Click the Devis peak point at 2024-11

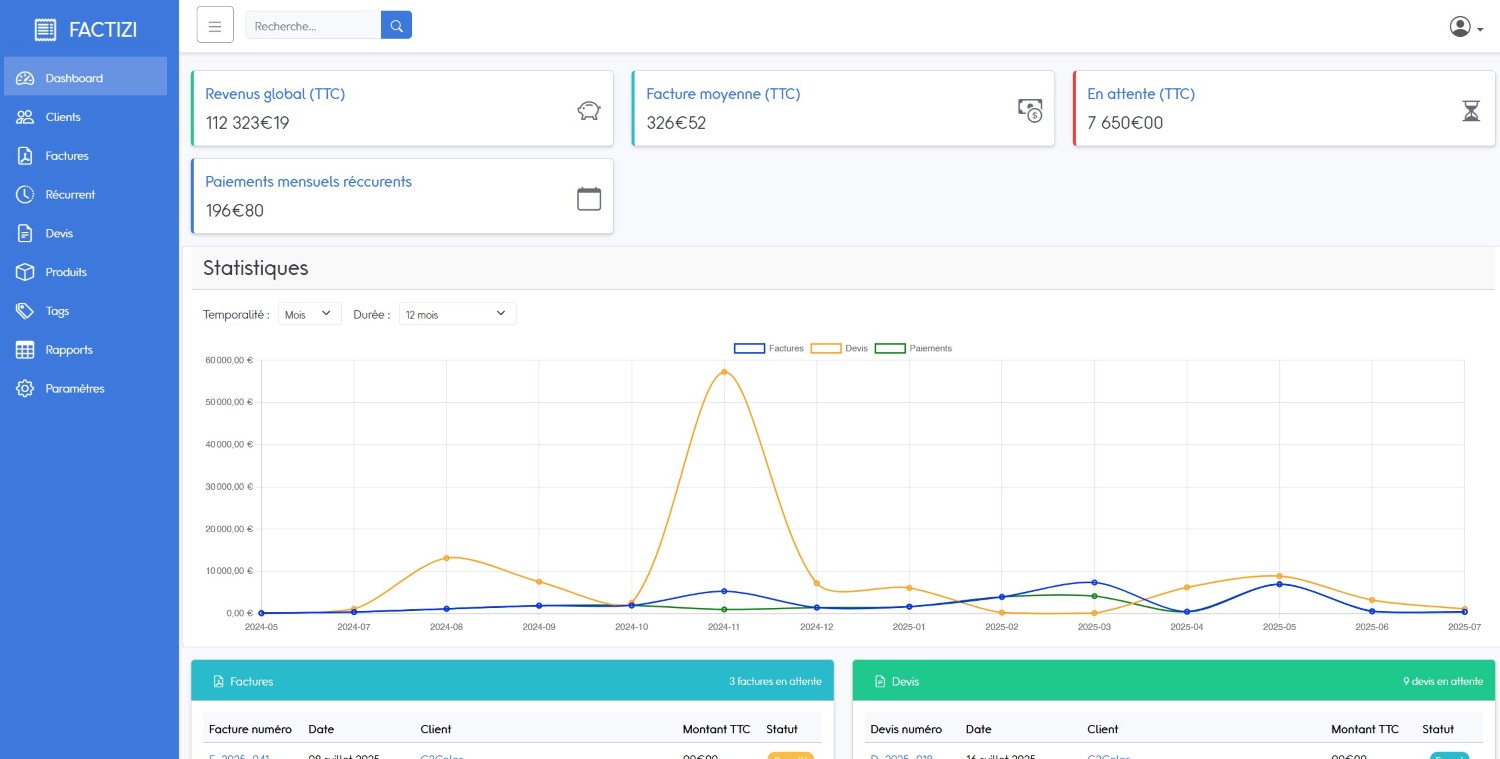724,372
